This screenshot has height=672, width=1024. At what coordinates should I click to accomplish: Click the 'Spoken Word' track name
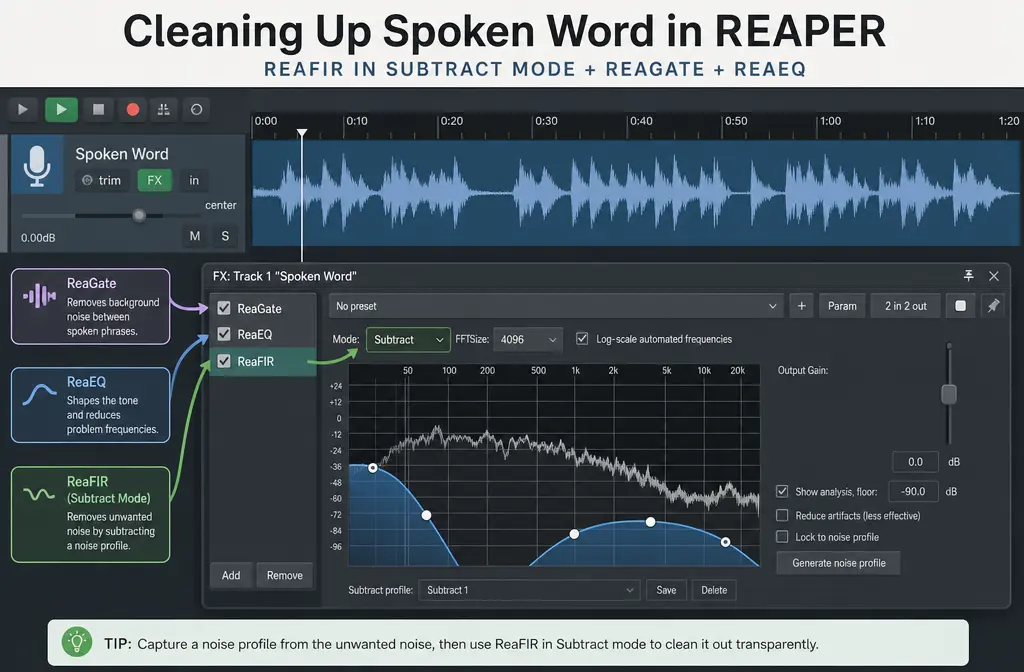tap(122, 154)
